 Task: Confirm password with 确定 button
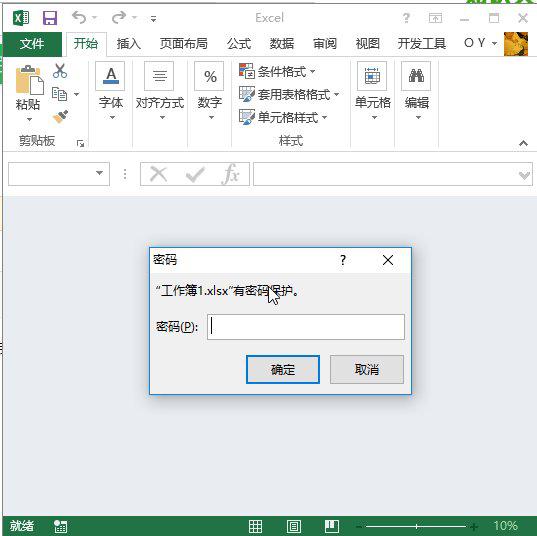tap(283, 369)
